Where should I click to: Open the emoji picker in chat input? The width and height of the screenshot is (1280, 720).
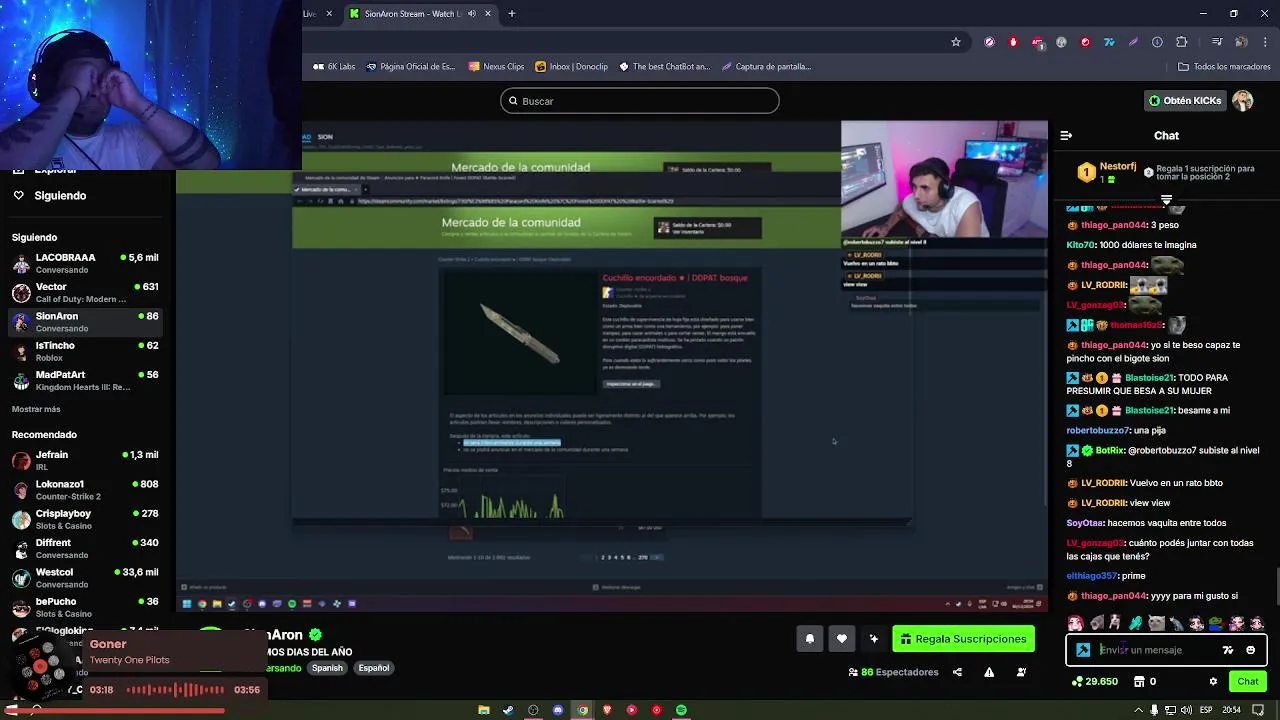[x=1250, y=650]
